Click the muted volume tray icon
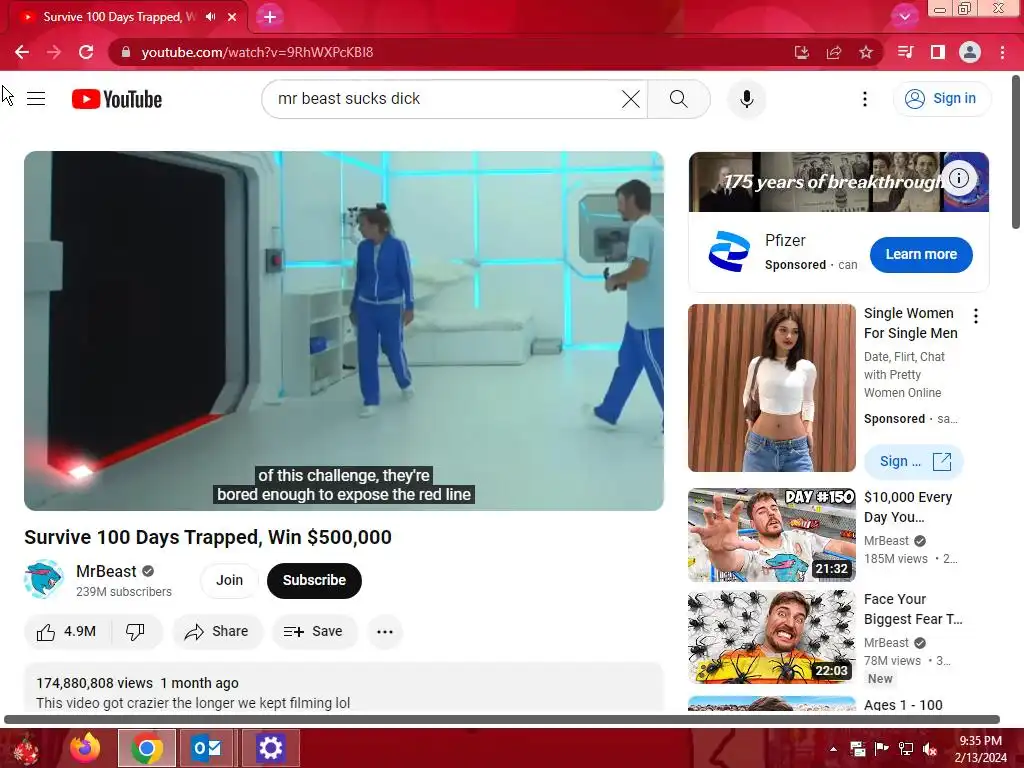This screenshot has height=768, width=1024. coord(930,749)
